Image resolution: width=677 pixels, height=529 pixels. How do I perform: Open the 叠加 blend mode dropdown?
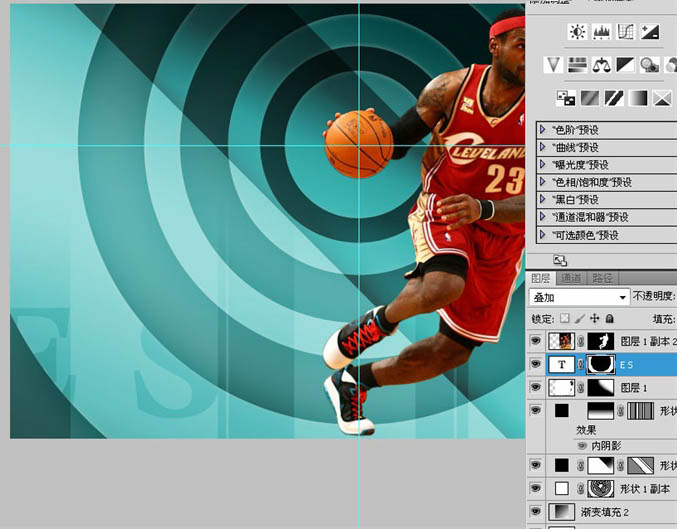(x=579, y=297)
